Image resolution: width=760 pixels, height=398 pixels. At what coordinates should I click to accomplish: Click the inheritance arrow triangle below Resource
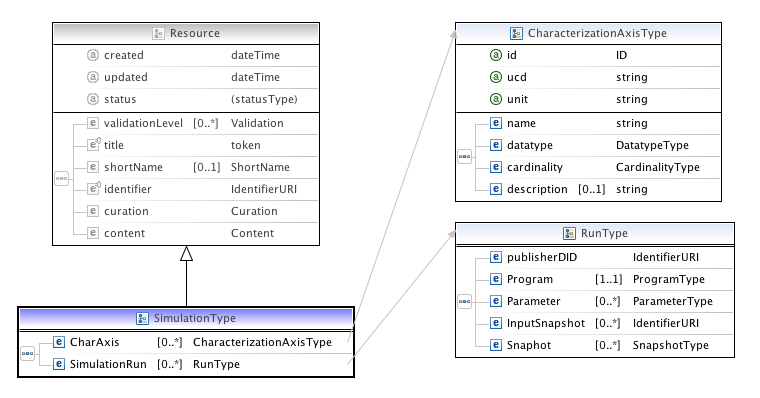point(187,254)
